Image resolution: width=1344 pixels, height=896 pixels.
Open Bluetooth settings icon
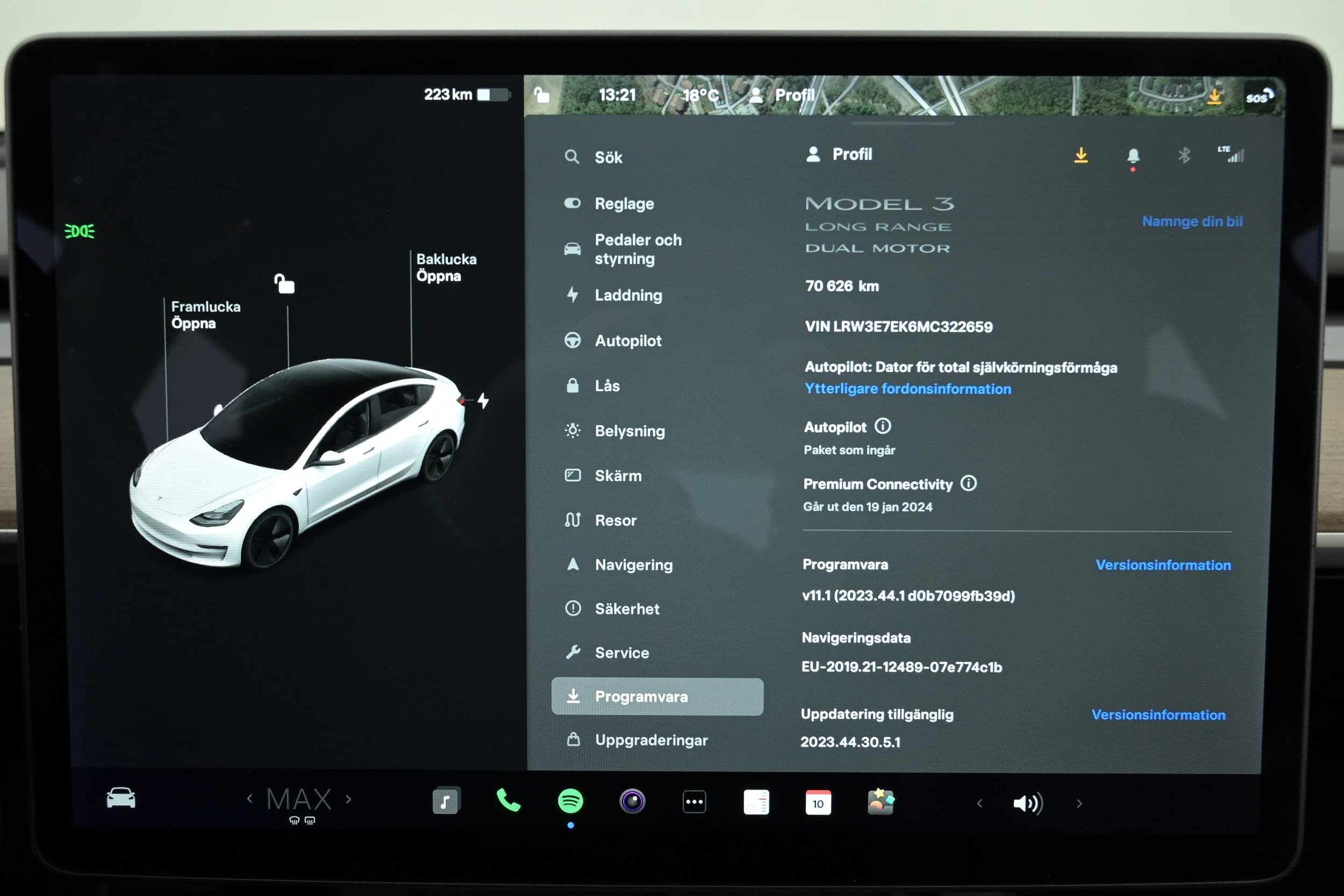[x=1183, y=155]
